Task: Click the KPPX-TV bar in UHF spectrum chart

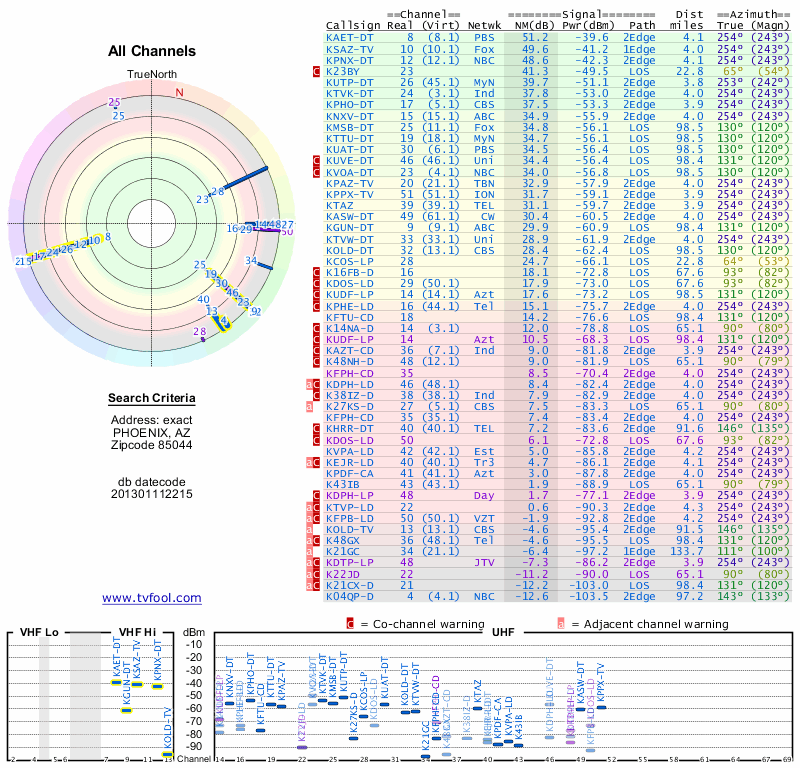Action: 602,707
